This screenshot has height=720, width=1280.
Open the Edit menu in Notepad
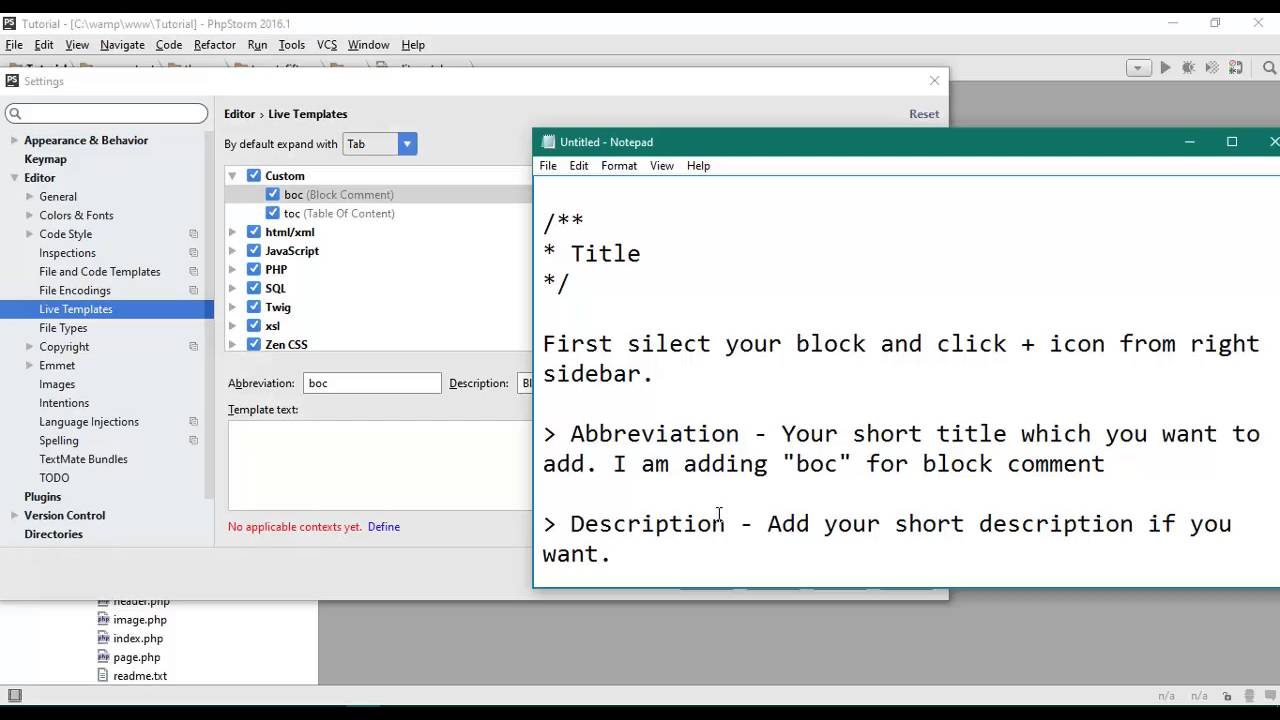tap(579, 166)
